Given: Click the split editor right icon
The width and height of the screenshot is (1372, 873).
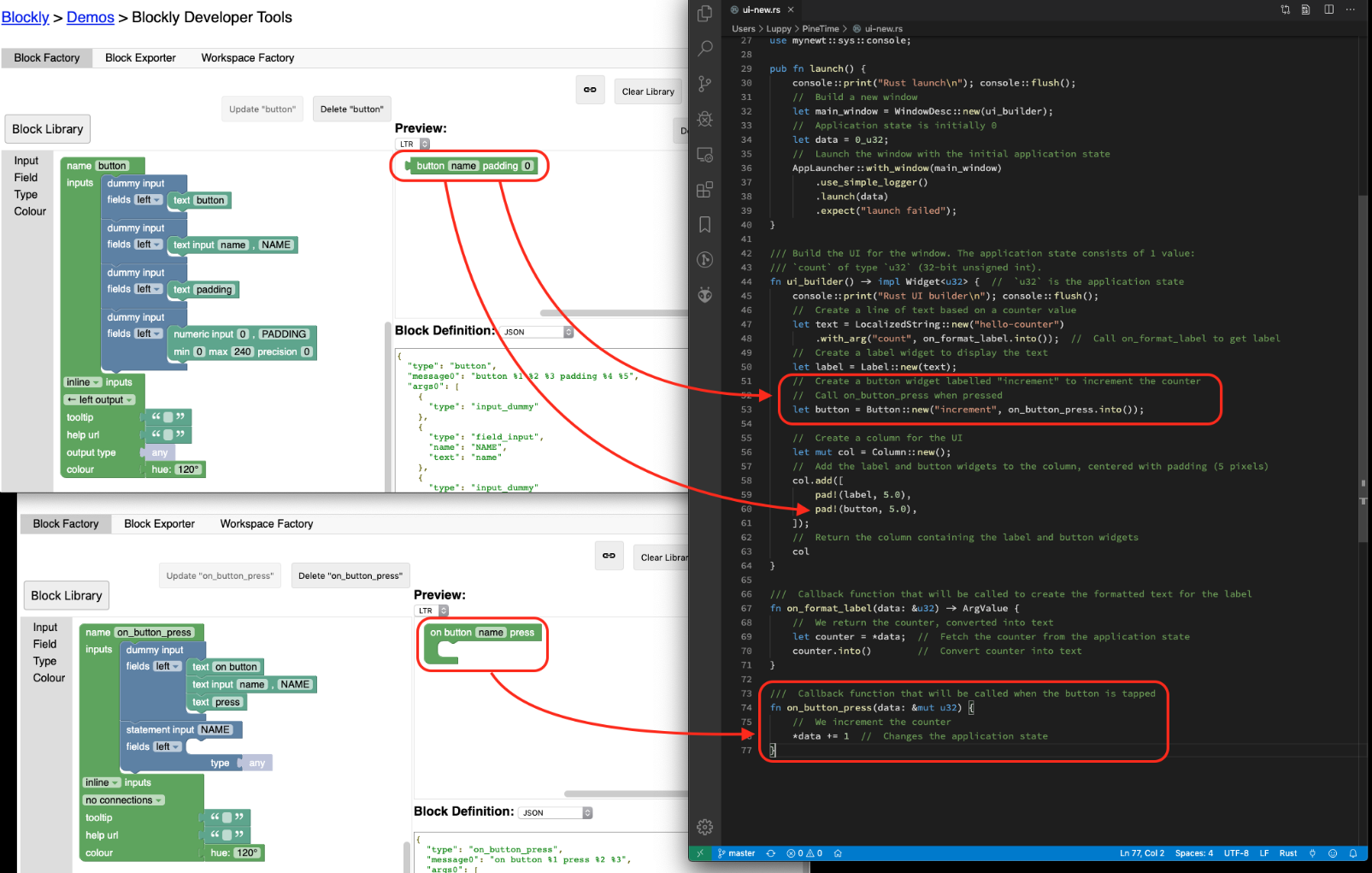Looking at the screenshot, I should 1328,9.
